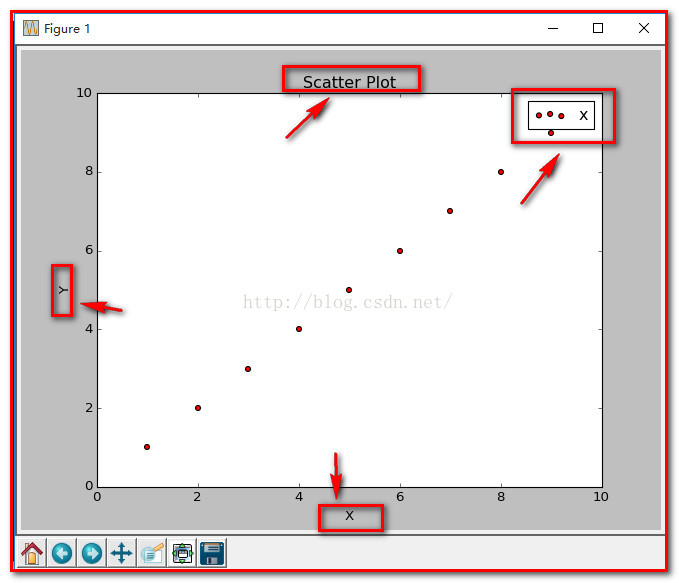The width and height of the screenshot is (679, 583).
Task: Reset the view with the Home icon
Action: click(32, 553)
